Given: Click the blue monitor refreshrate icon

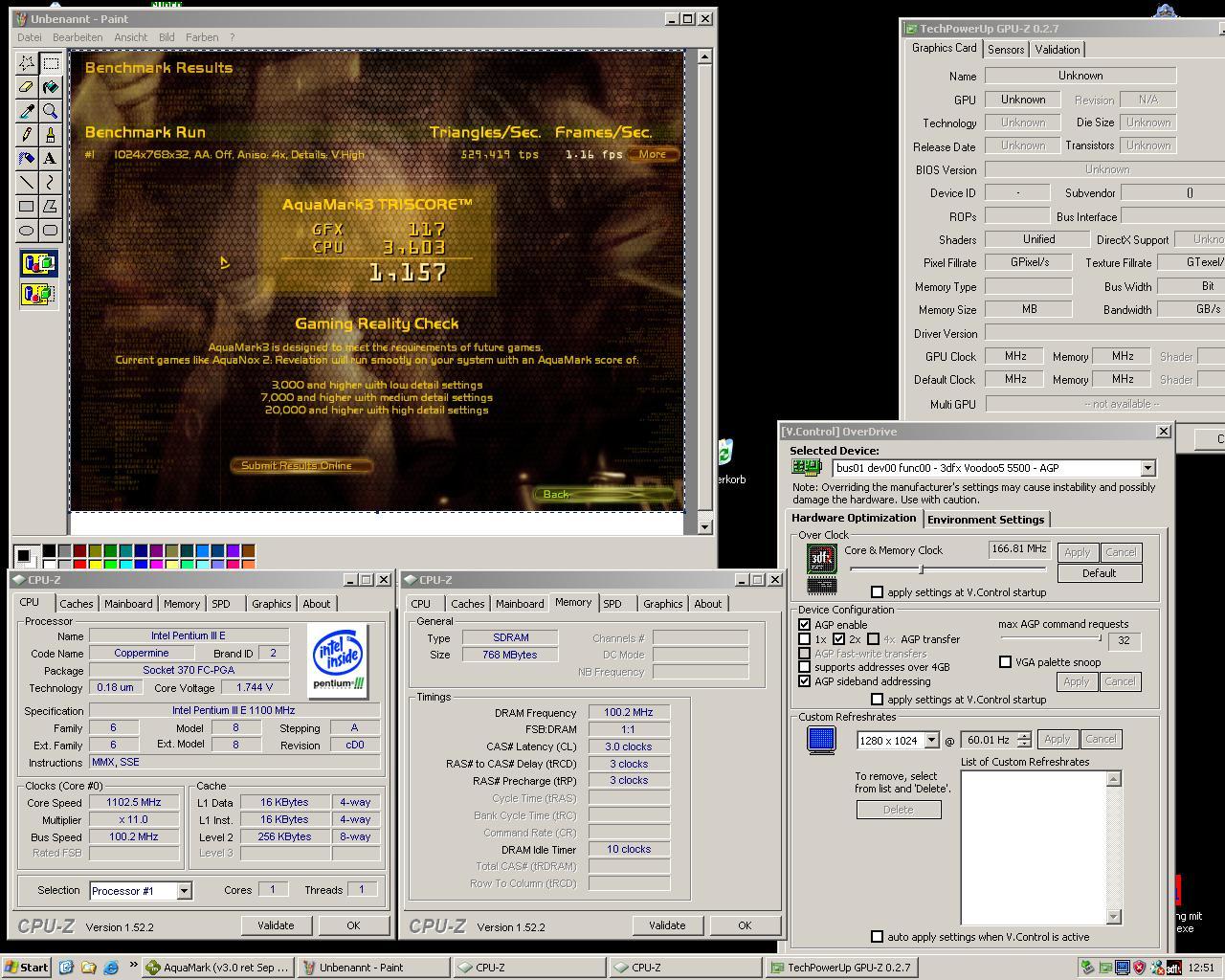Looking at the screenshot, I should [x=821, y=740].
